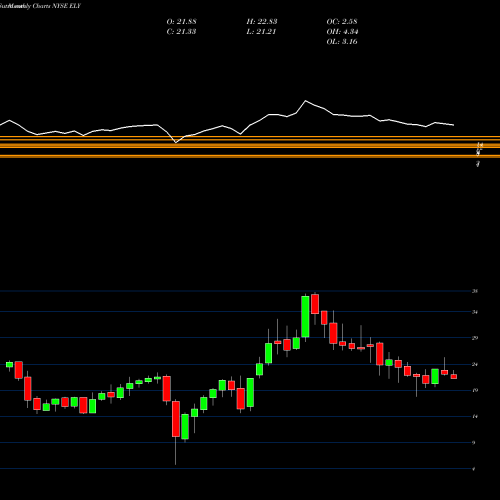Select the last red candle on the right
Image resolution: width=500 pixels, height=500 pixels.
tap(454, 376)
